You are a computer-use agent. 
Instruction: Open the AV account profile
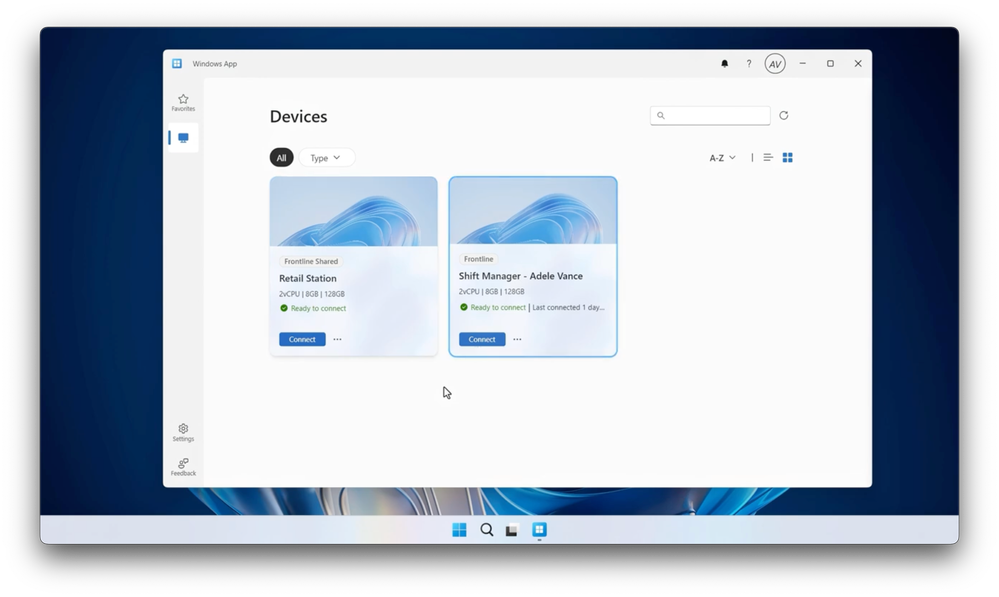pyautogui.click(x=775, y=64)
